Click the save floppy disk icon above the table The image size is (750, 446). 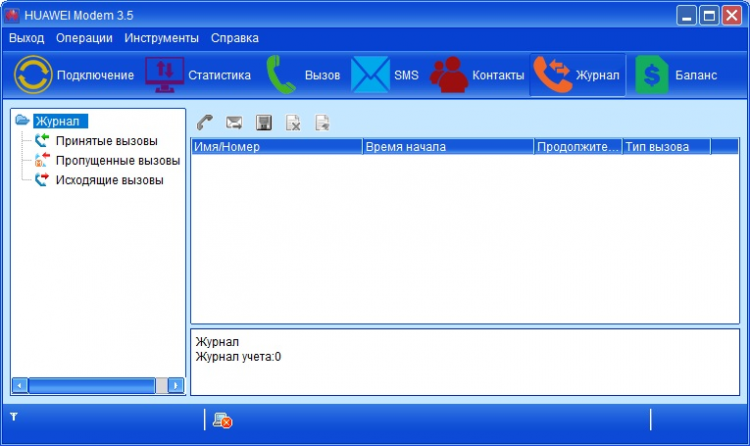264,123
